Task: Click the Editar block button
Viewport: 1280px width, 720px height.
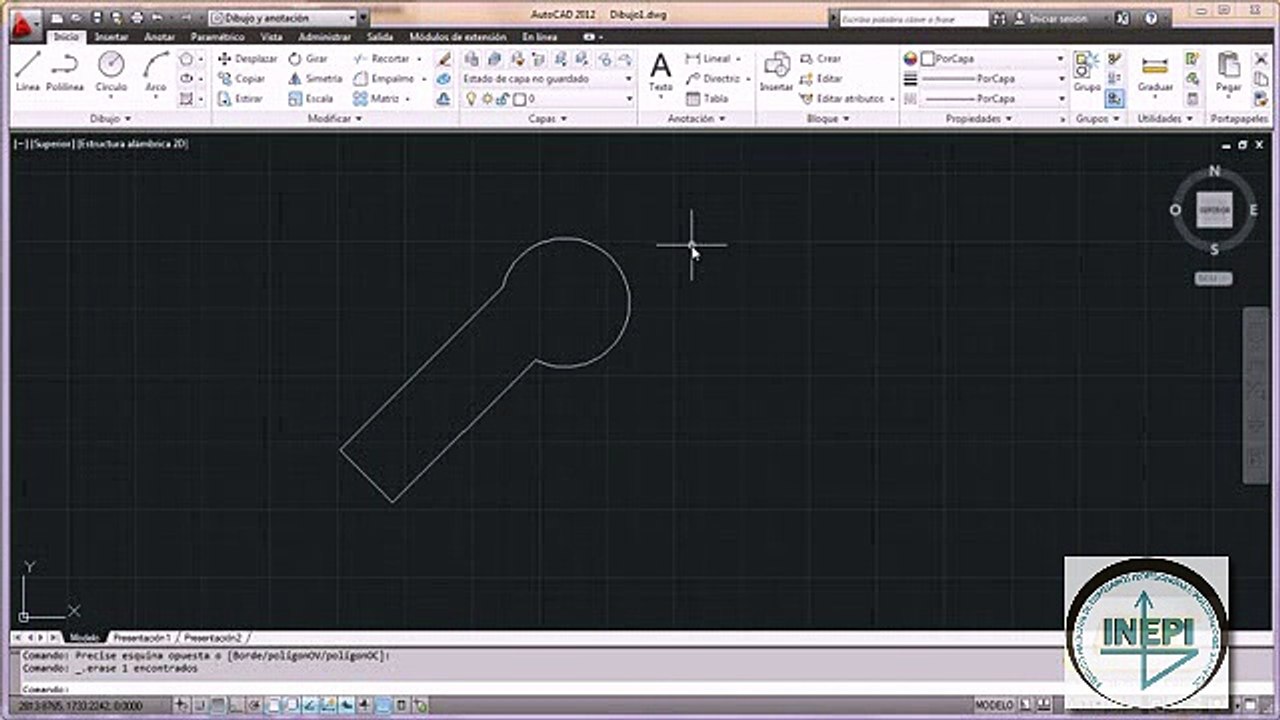Action: (x=821, y=79)
